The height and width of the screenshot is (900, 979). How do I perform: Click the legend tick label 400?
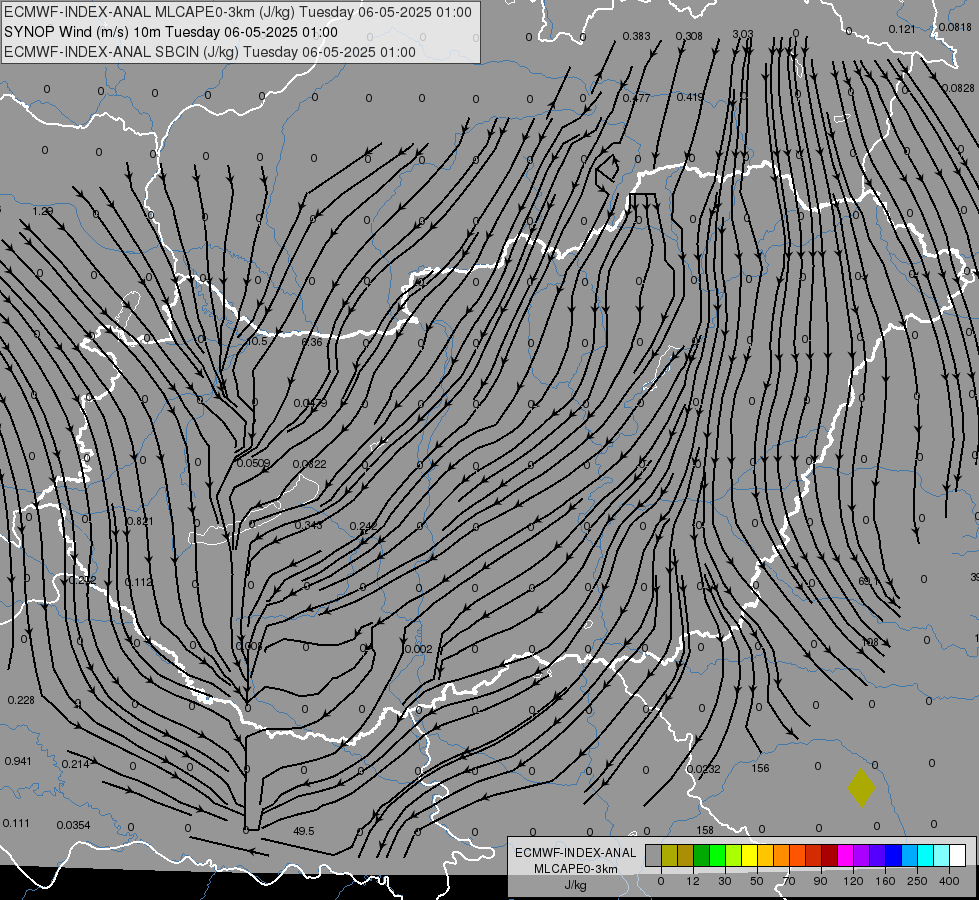coord(949,881)
